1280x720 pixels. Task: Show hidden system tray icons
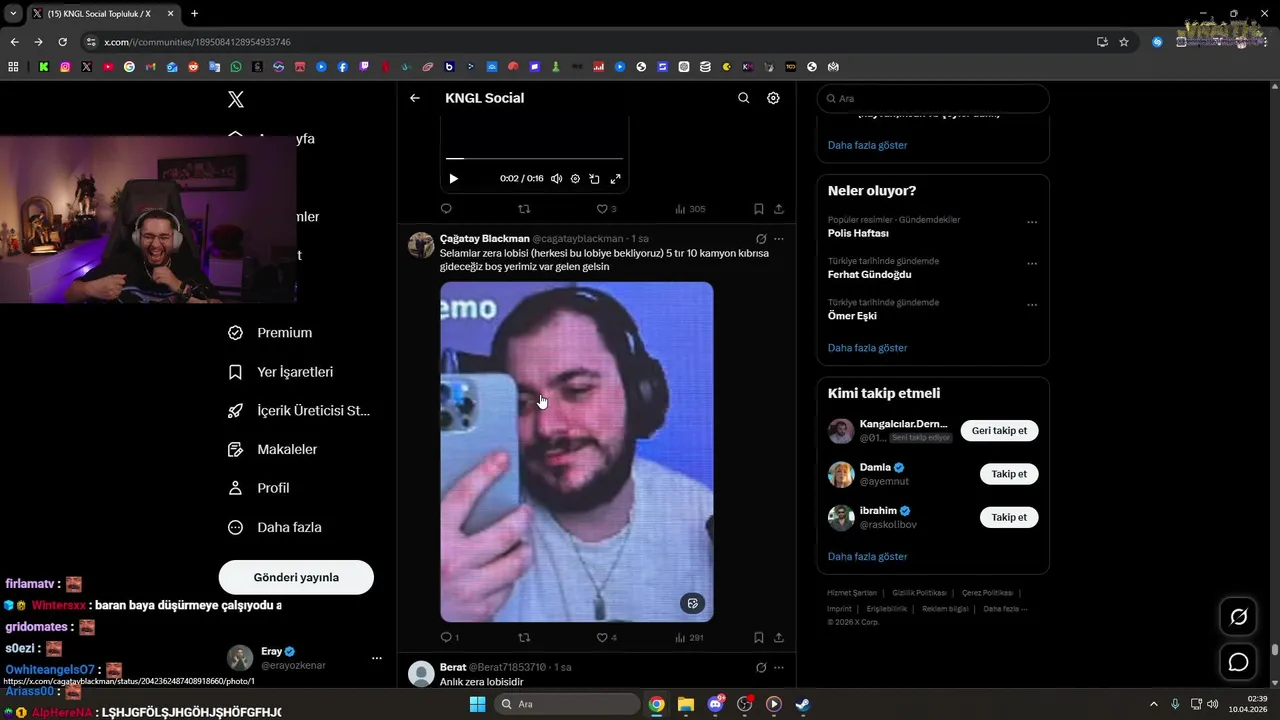point(1154,704)
